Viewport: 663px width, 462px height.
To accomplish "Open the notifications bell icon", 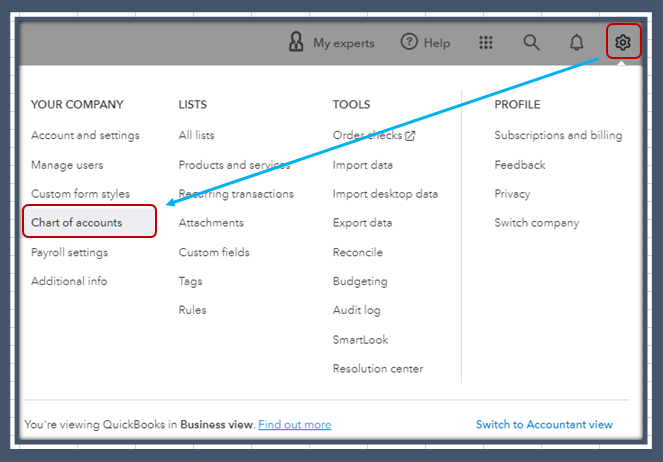I will [x=576, y=42].
